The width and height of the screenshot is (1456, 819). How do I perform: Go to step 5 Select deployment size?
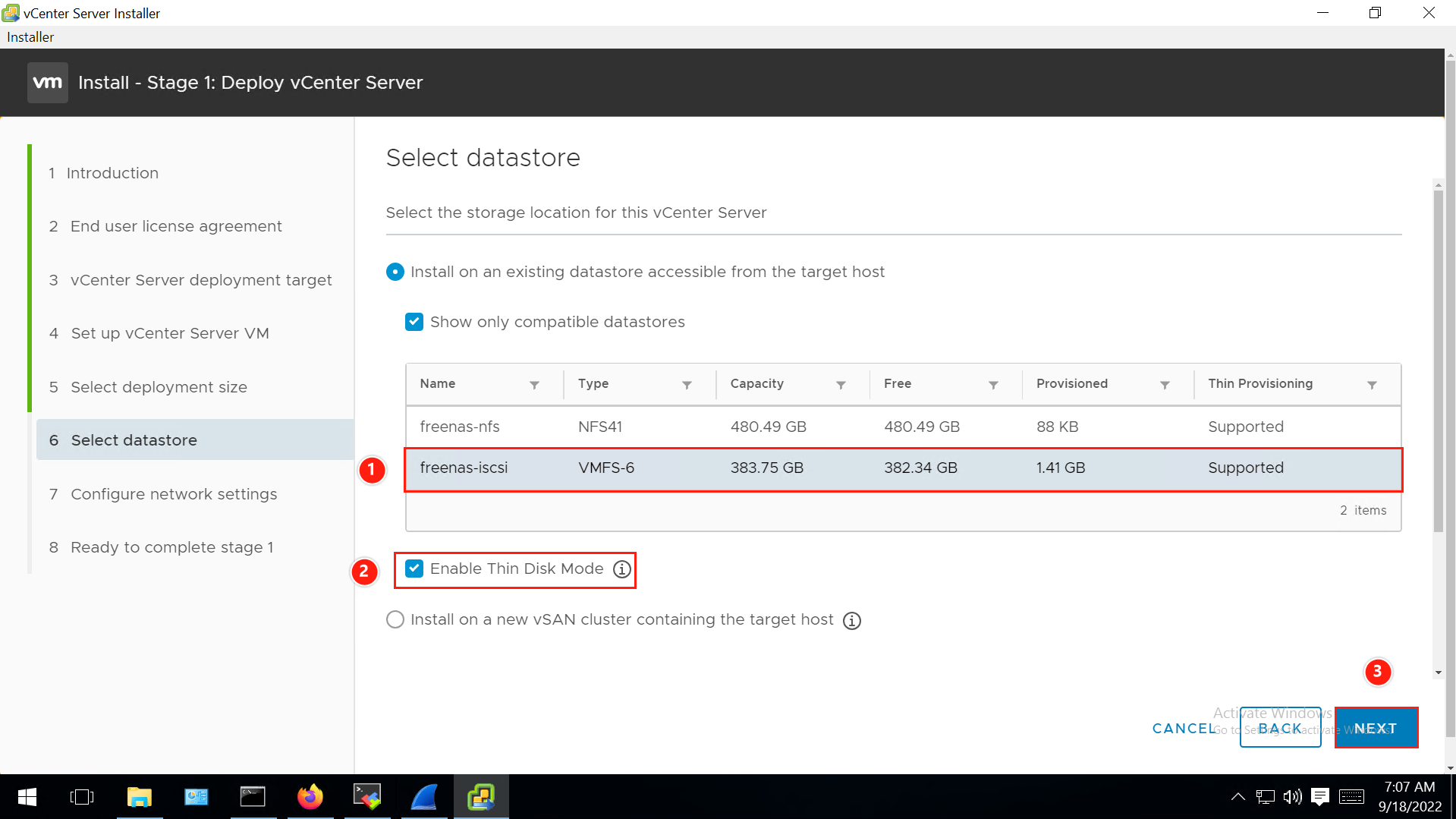coord(149,387)
